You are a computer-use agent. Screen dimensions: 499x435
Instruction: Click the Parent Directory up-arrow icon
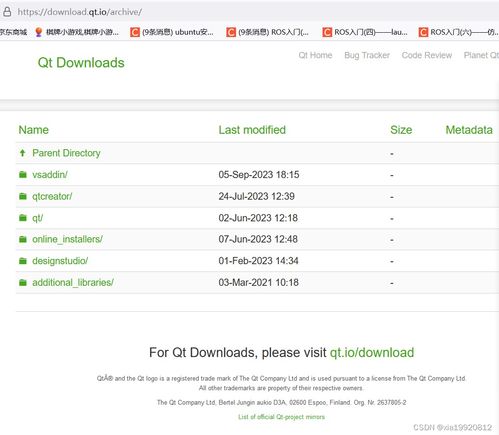tap(22, 153)
